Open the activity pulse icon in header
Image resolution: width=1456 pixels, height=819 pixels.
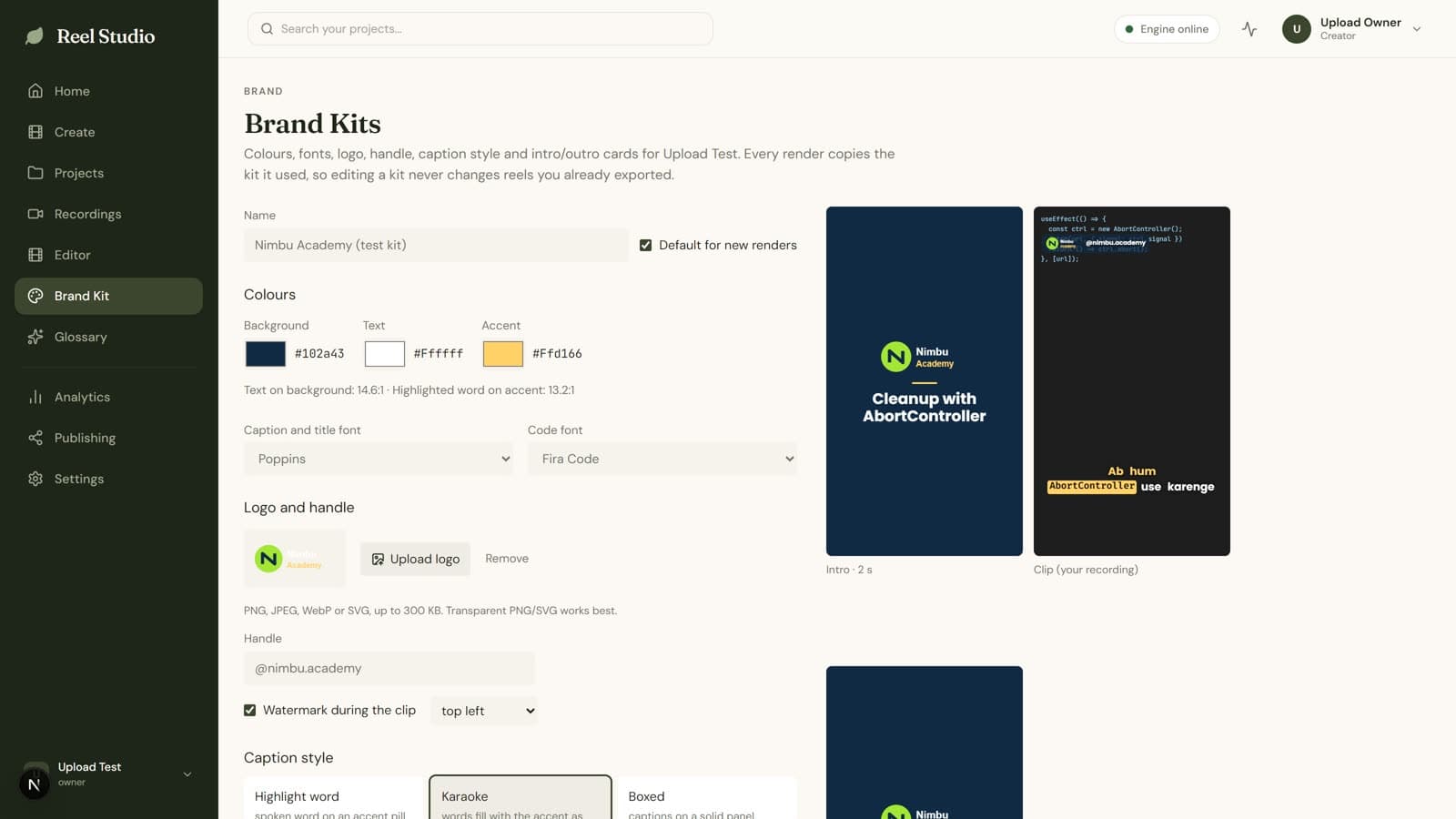pyautogui.click(x=1249, y=29)
